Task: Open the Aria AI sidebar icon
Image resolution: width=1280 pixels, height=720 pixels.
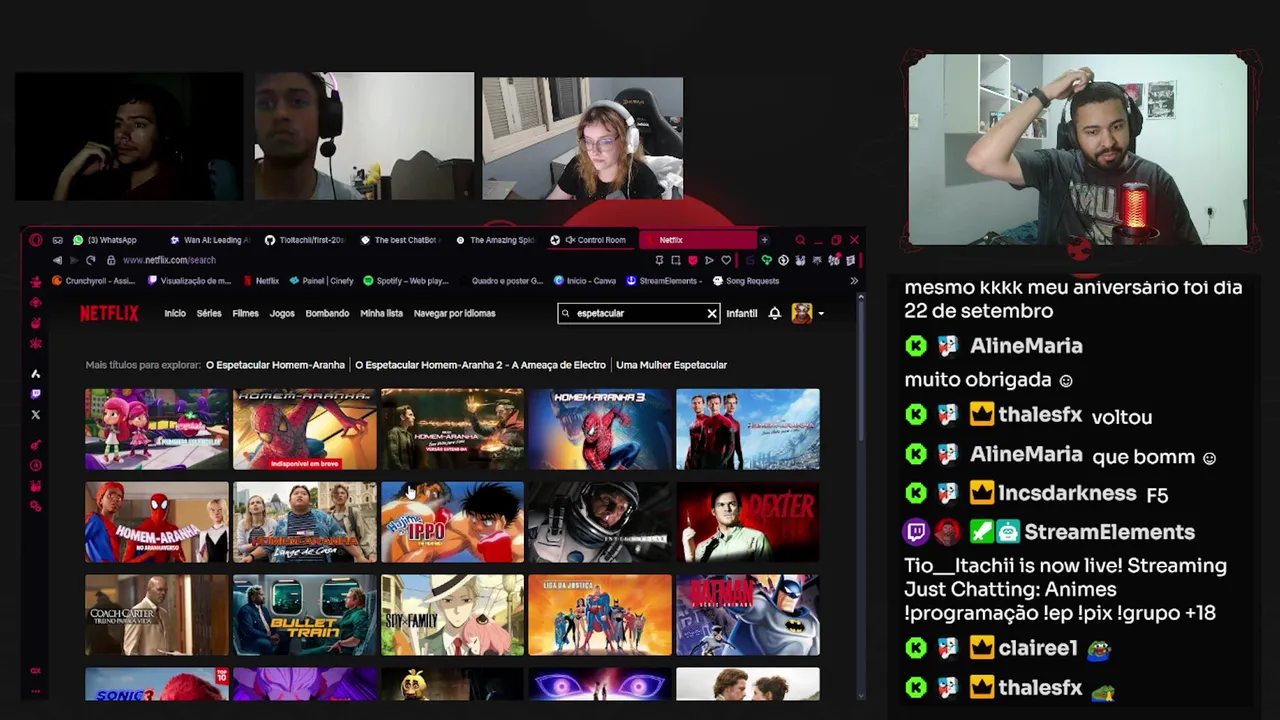Action: pyautogui.click(x=36, y=373)
